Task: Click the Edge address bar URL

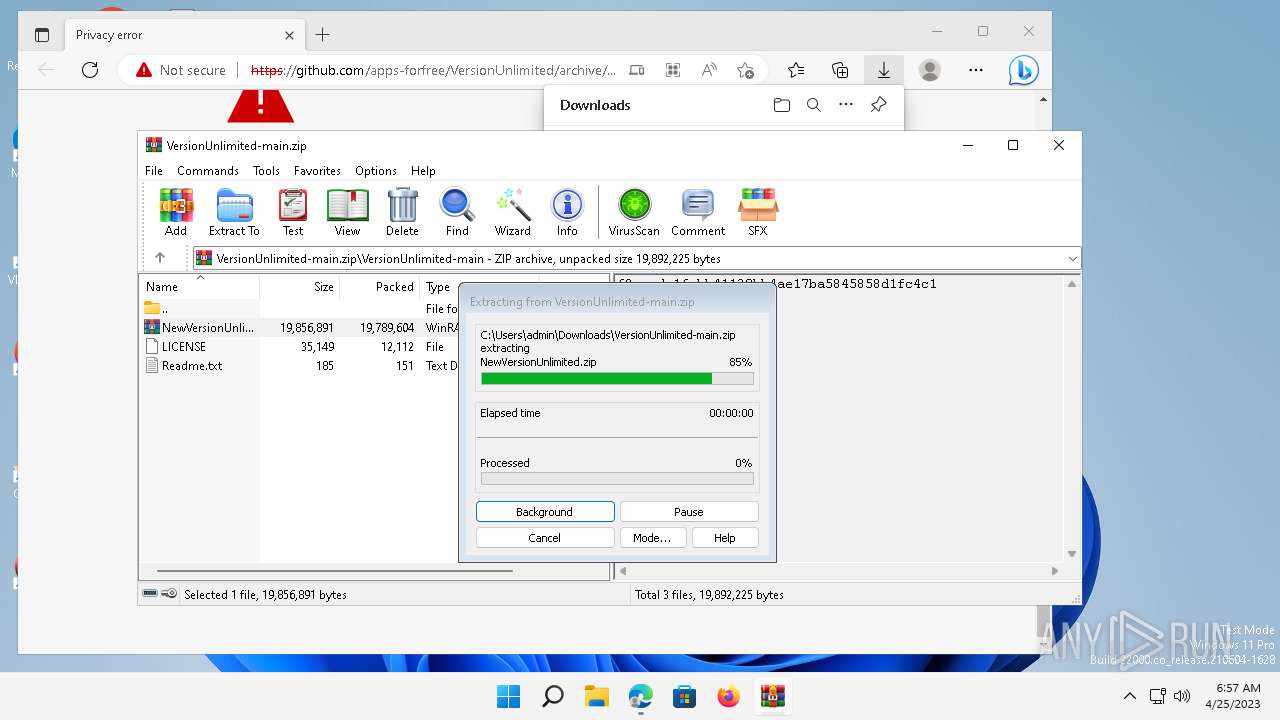Action: click(x=433, y=70)
